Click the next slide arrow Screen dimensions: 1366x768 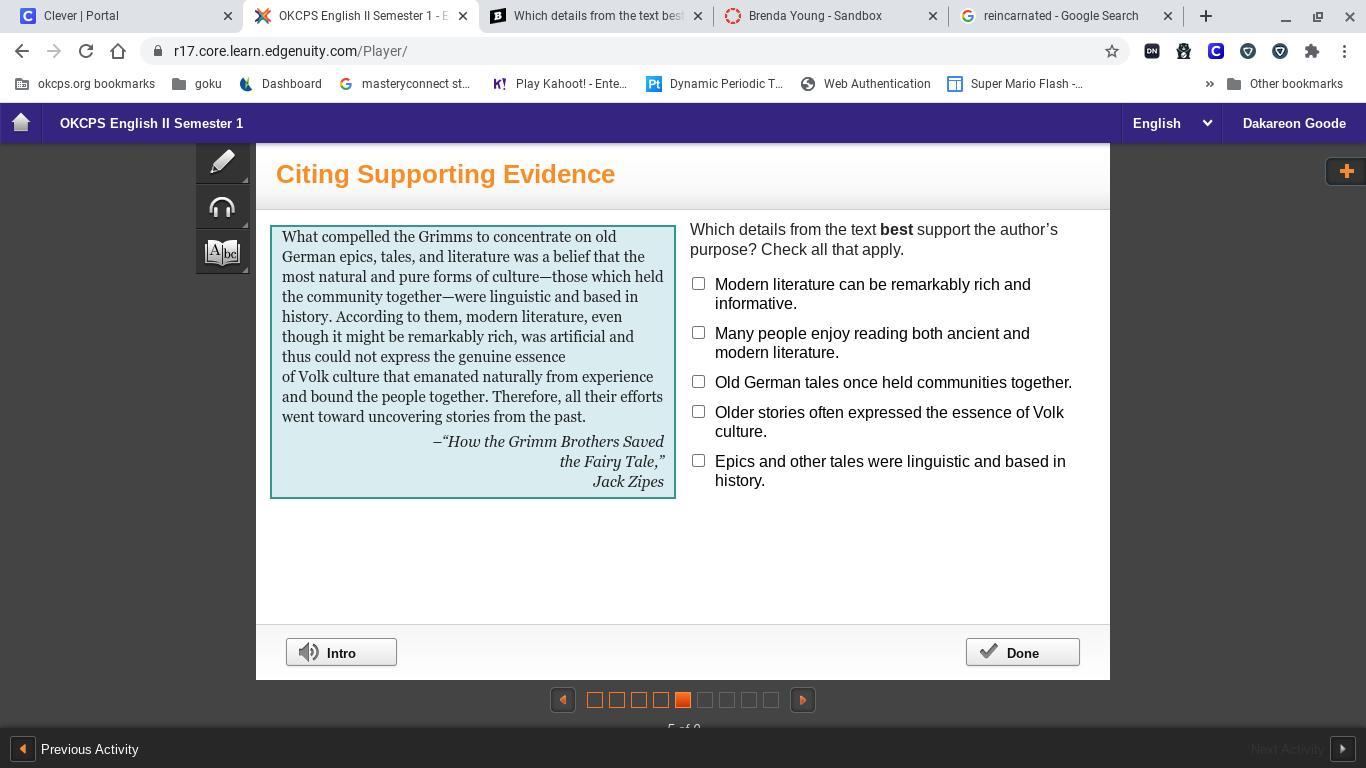(802, 700)
